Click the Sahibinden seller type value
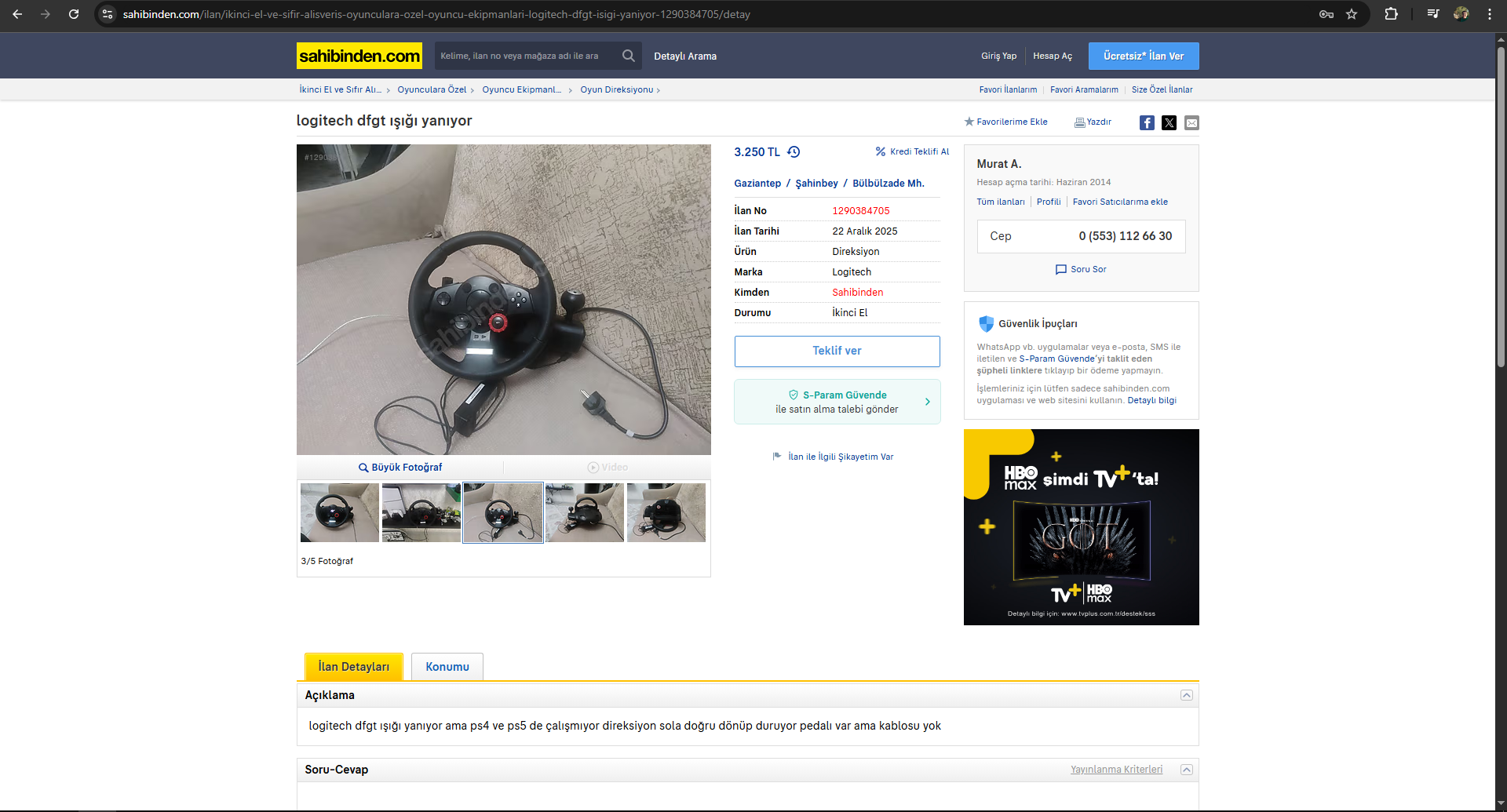The width and height of the screenshot is (1507, 812). coord(857,293)
